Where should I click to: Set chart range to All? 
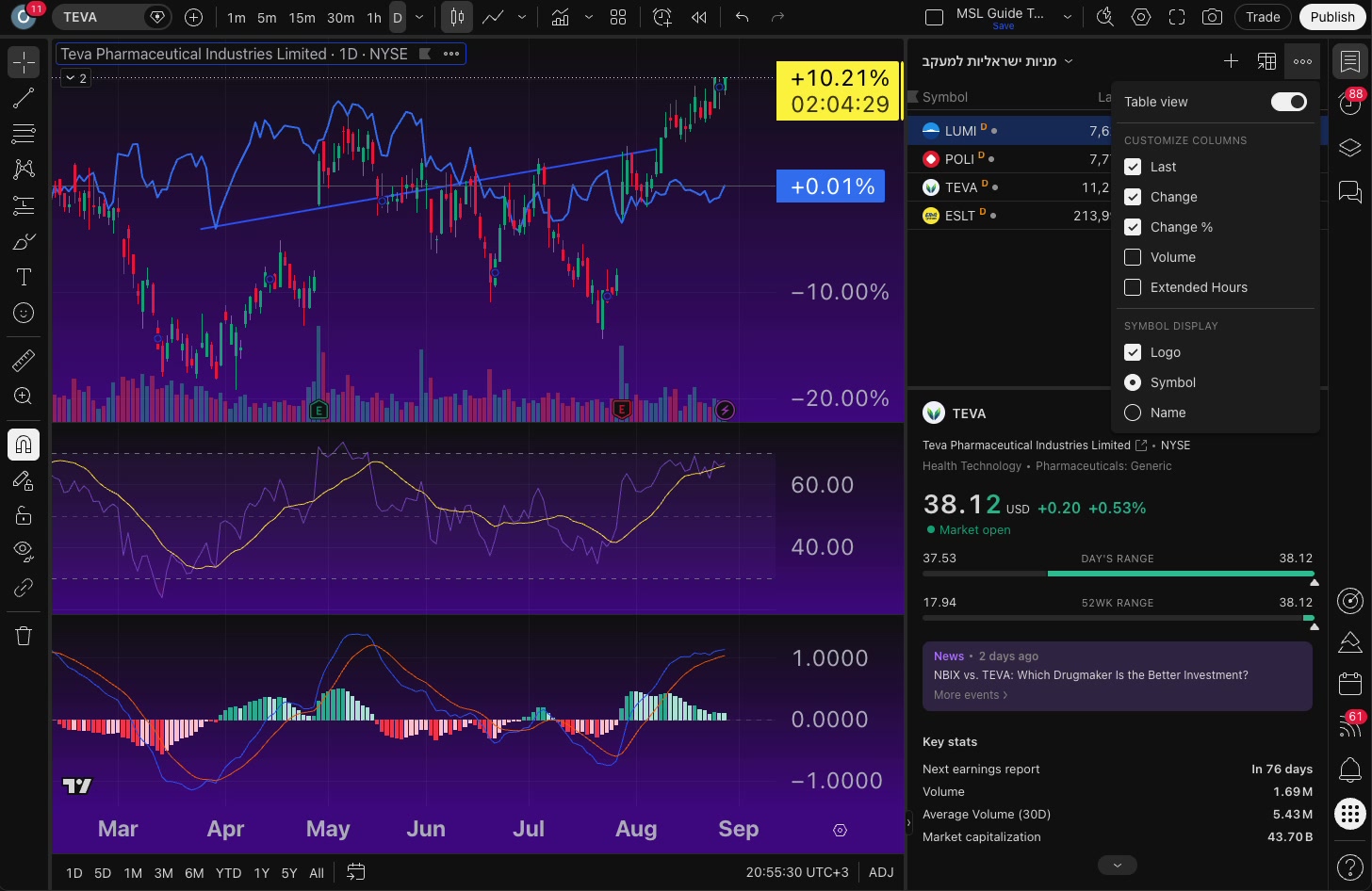(317, 873)
